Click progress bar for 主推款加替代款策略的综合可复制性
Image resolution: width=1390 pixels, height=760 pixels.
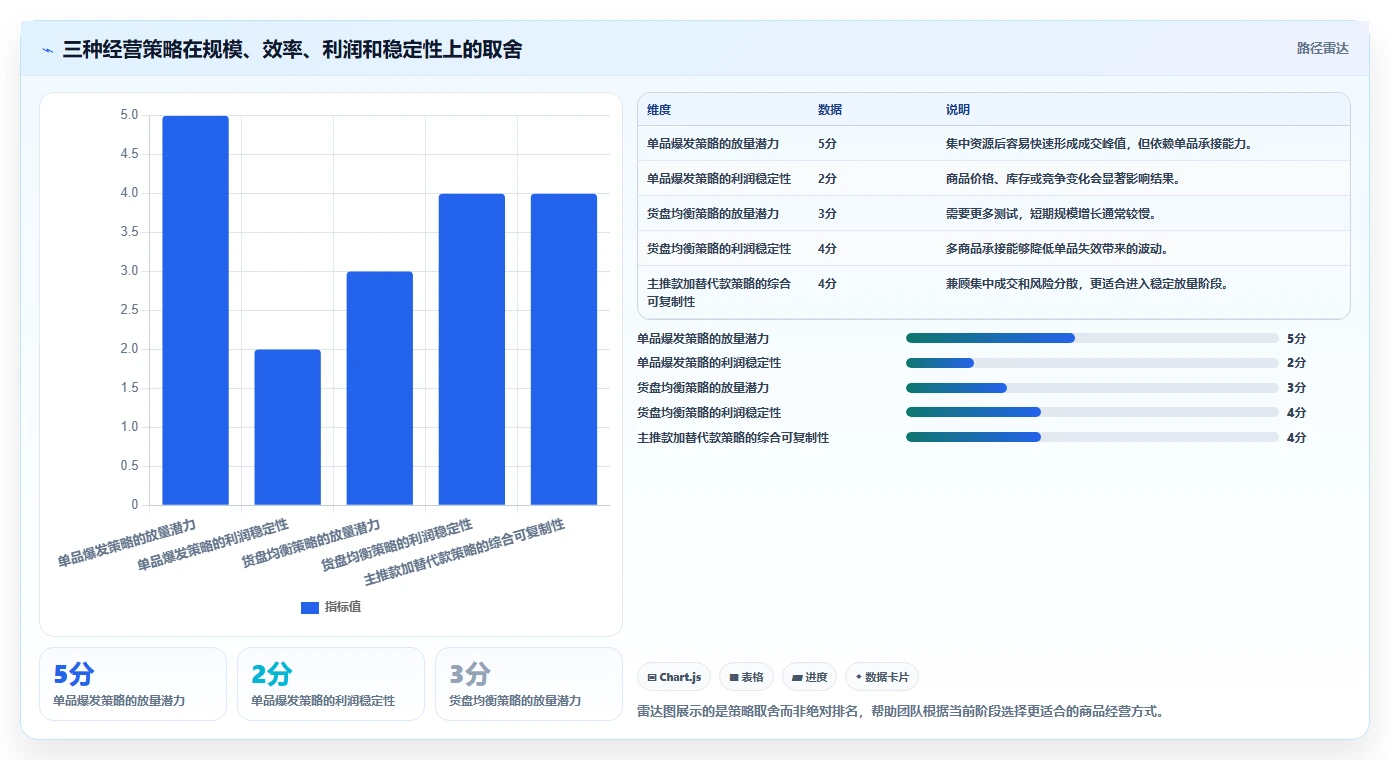(1092, 437)
